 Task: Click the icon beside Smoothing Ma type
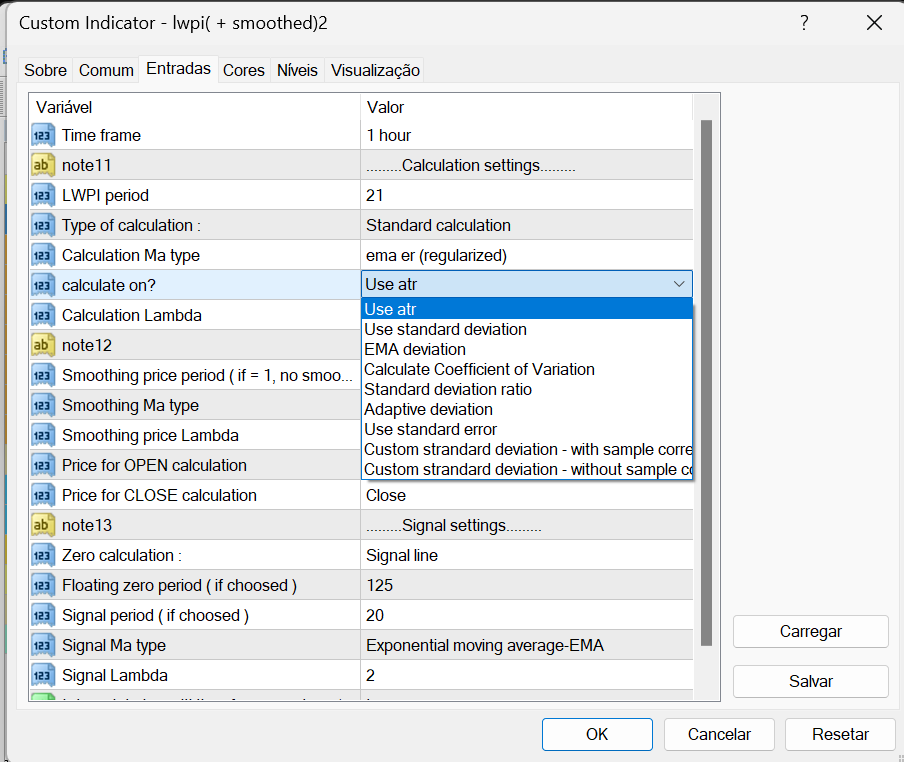(x=43, y=405)
